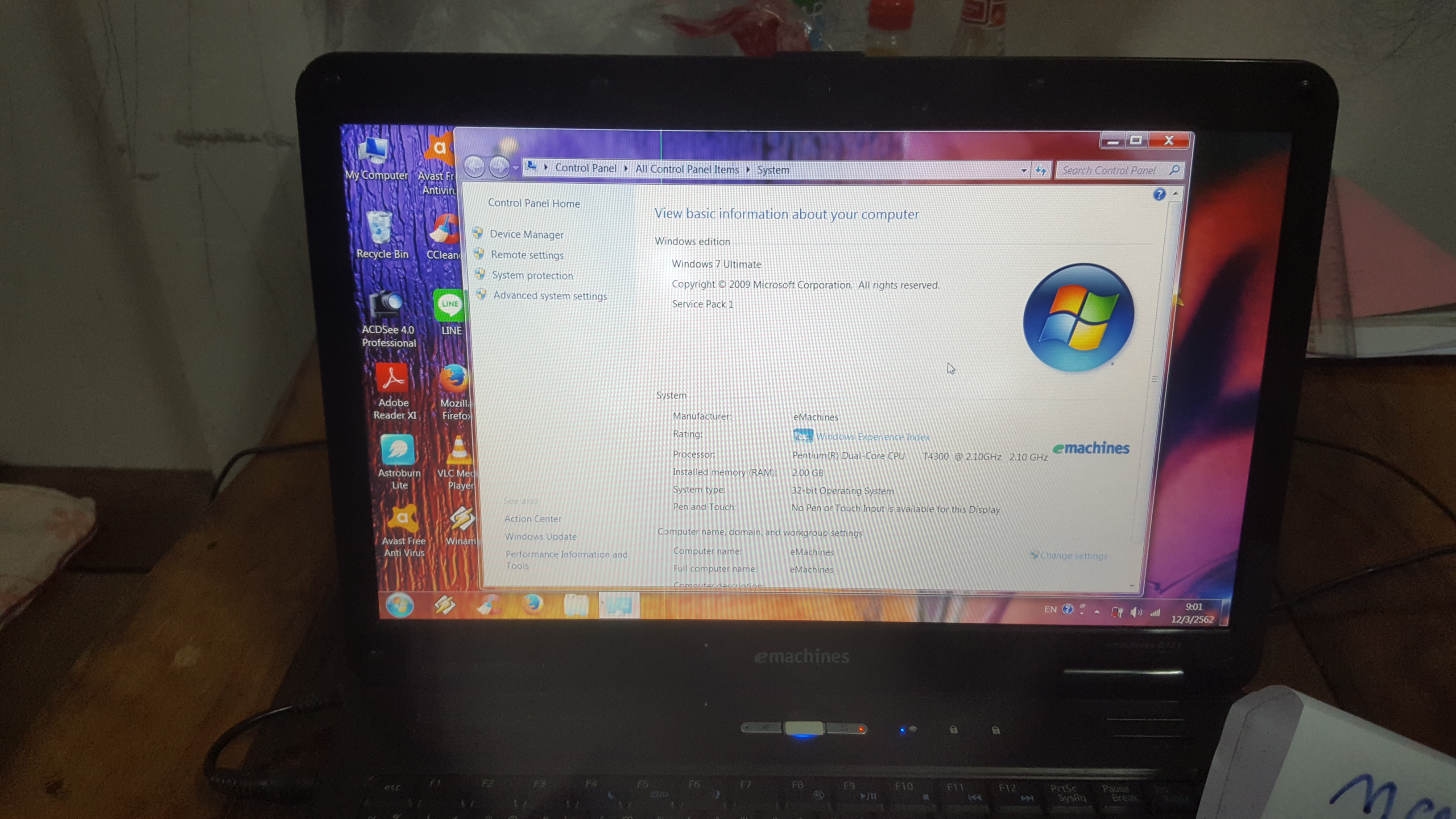
Task: Go to Control Panel Home
Action: [534, 203]
